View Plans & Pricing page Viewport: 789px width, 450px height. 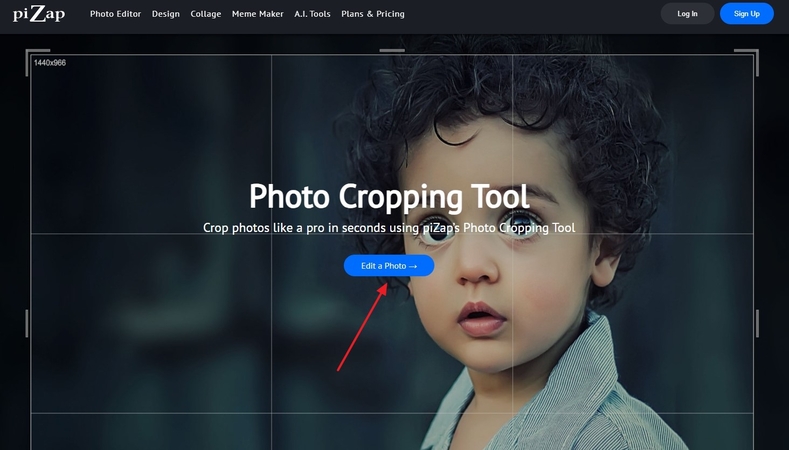(x=372, y=14)
